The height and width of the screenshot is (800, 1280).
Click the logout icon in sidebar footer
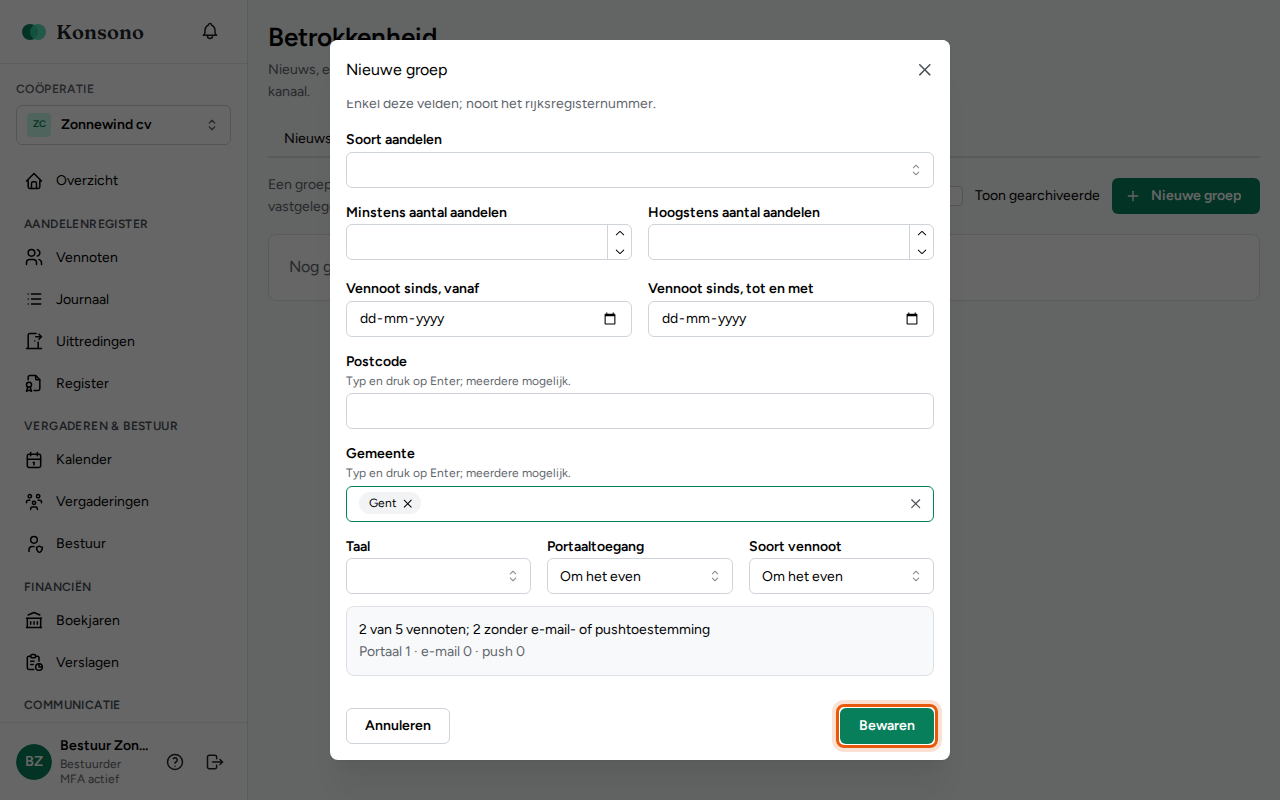tap(215, 762)
